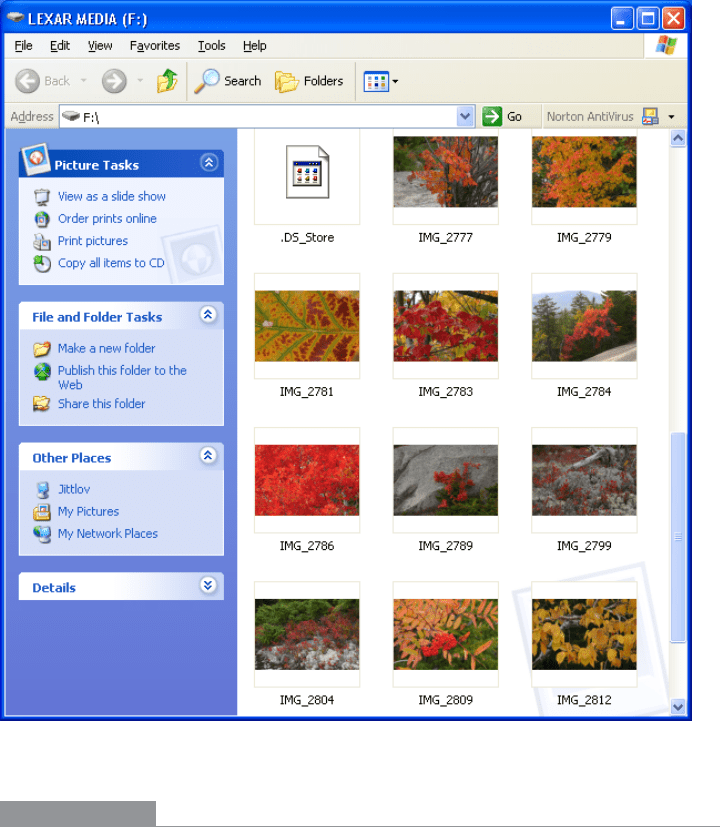Collapse the File and Folder Tasks panel
This screenshot has height=827, width=720.
(208, 315)
